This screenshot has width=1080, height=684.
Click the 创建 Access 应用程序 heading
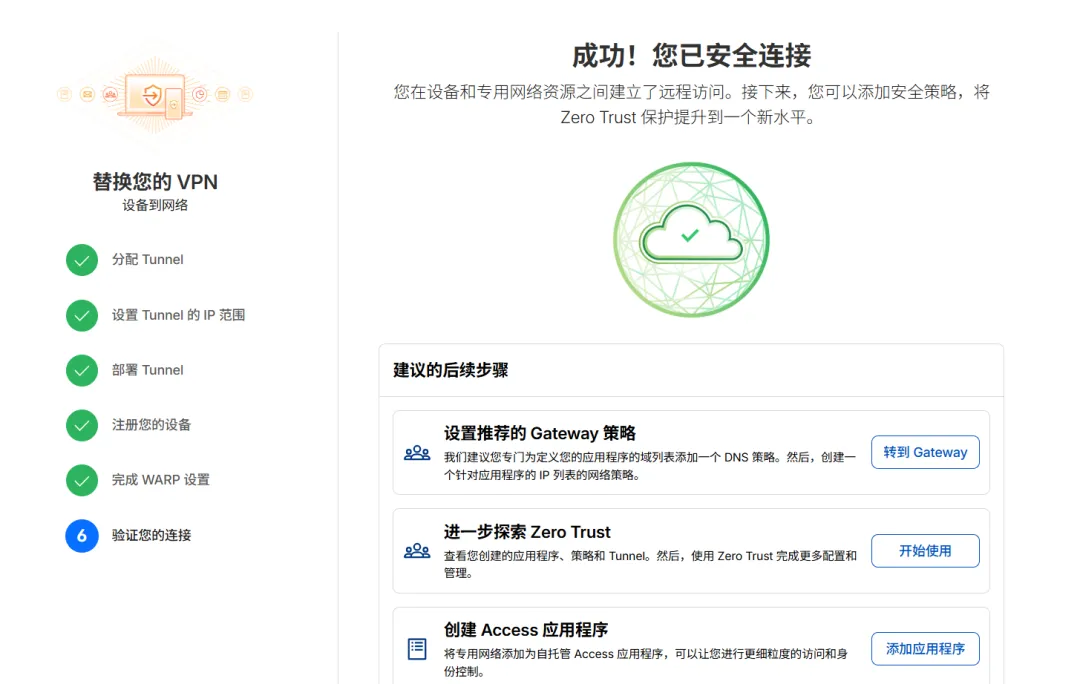[x=526, y=630]
